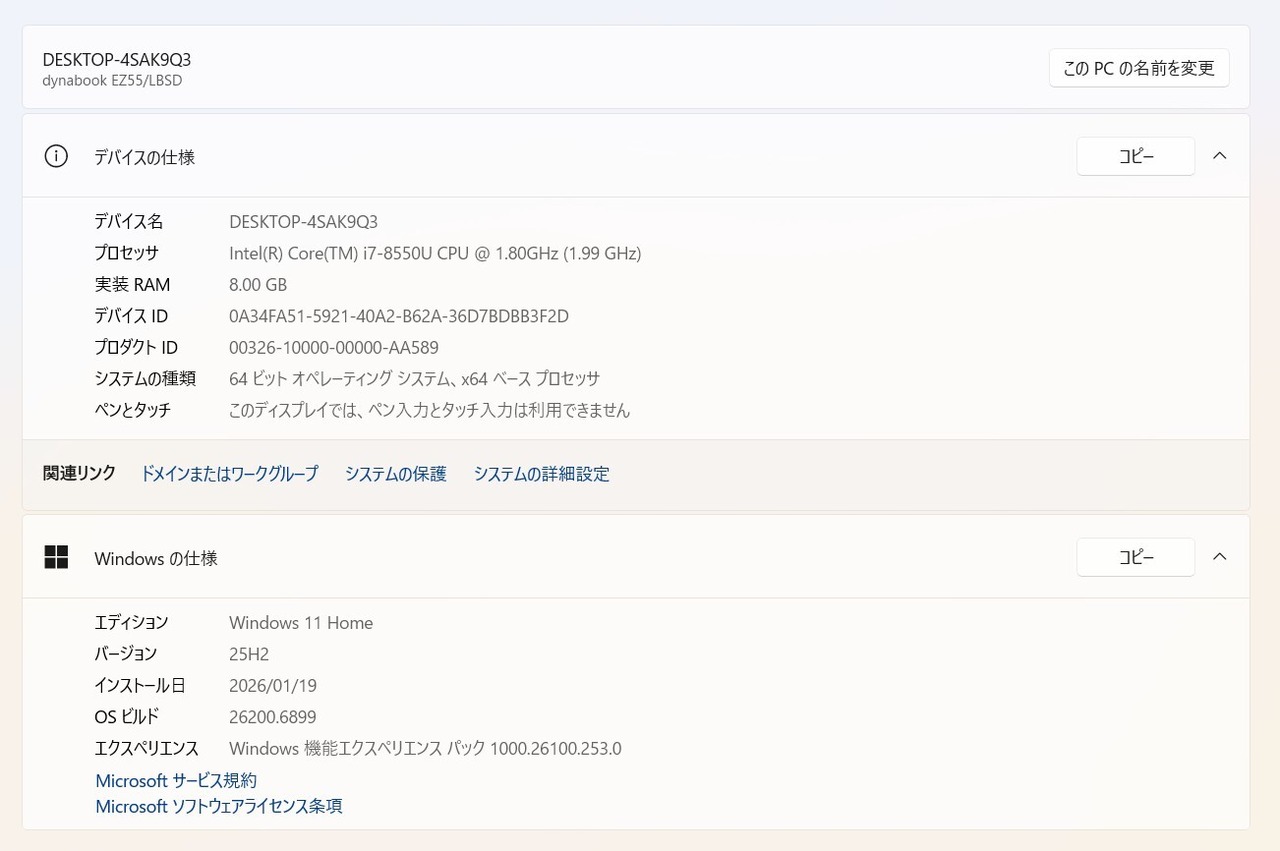Click the Windows 11 Home edition text
Screen dimensions: 1280x851
301,622
